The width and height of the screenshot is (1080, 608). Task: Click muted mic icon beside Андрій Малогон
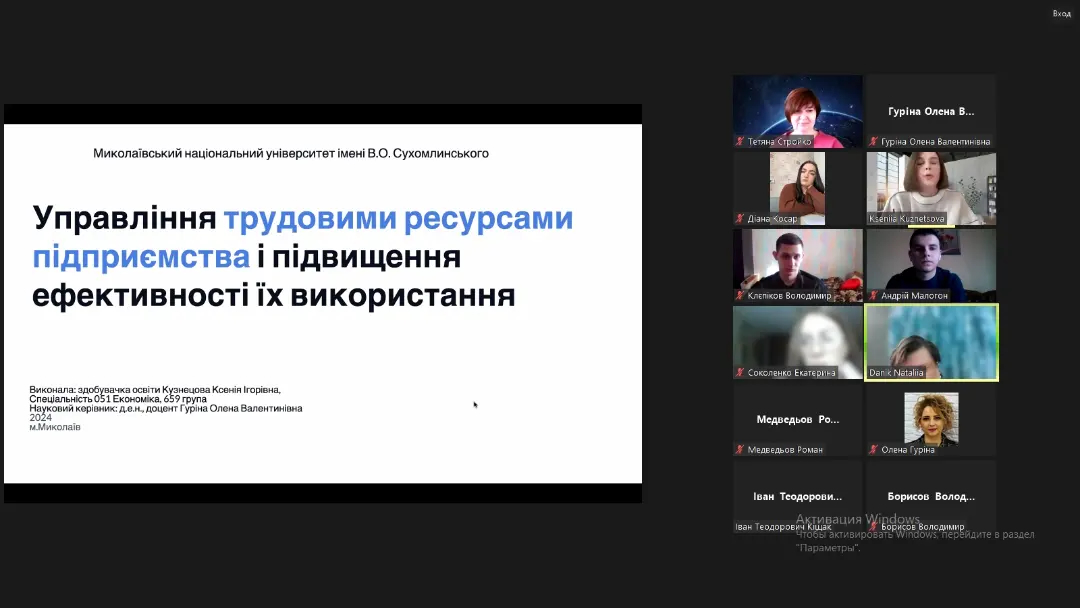click(874, 296)
